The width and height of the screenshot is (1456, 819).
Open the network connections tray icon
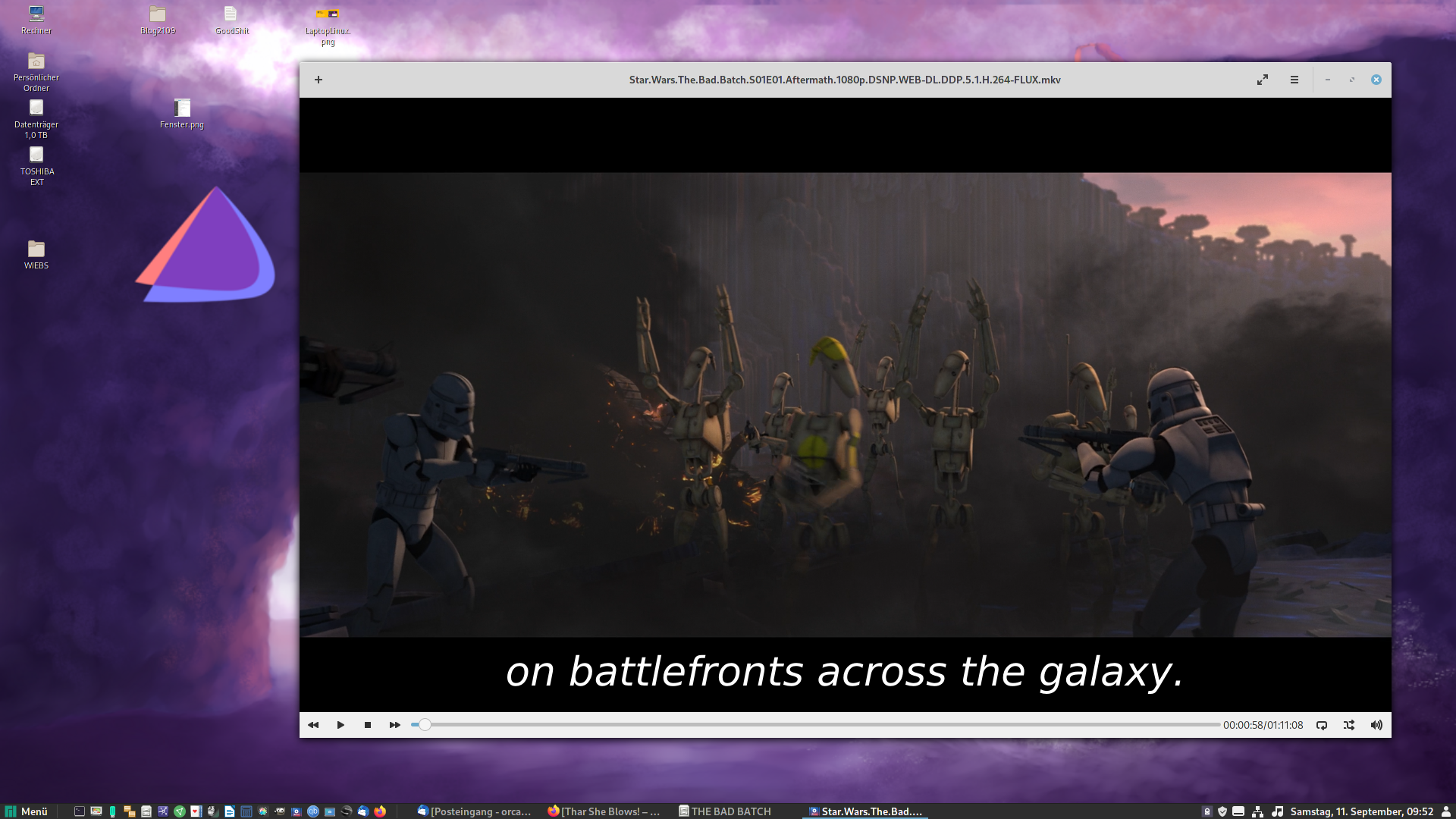coord(1257,811)
